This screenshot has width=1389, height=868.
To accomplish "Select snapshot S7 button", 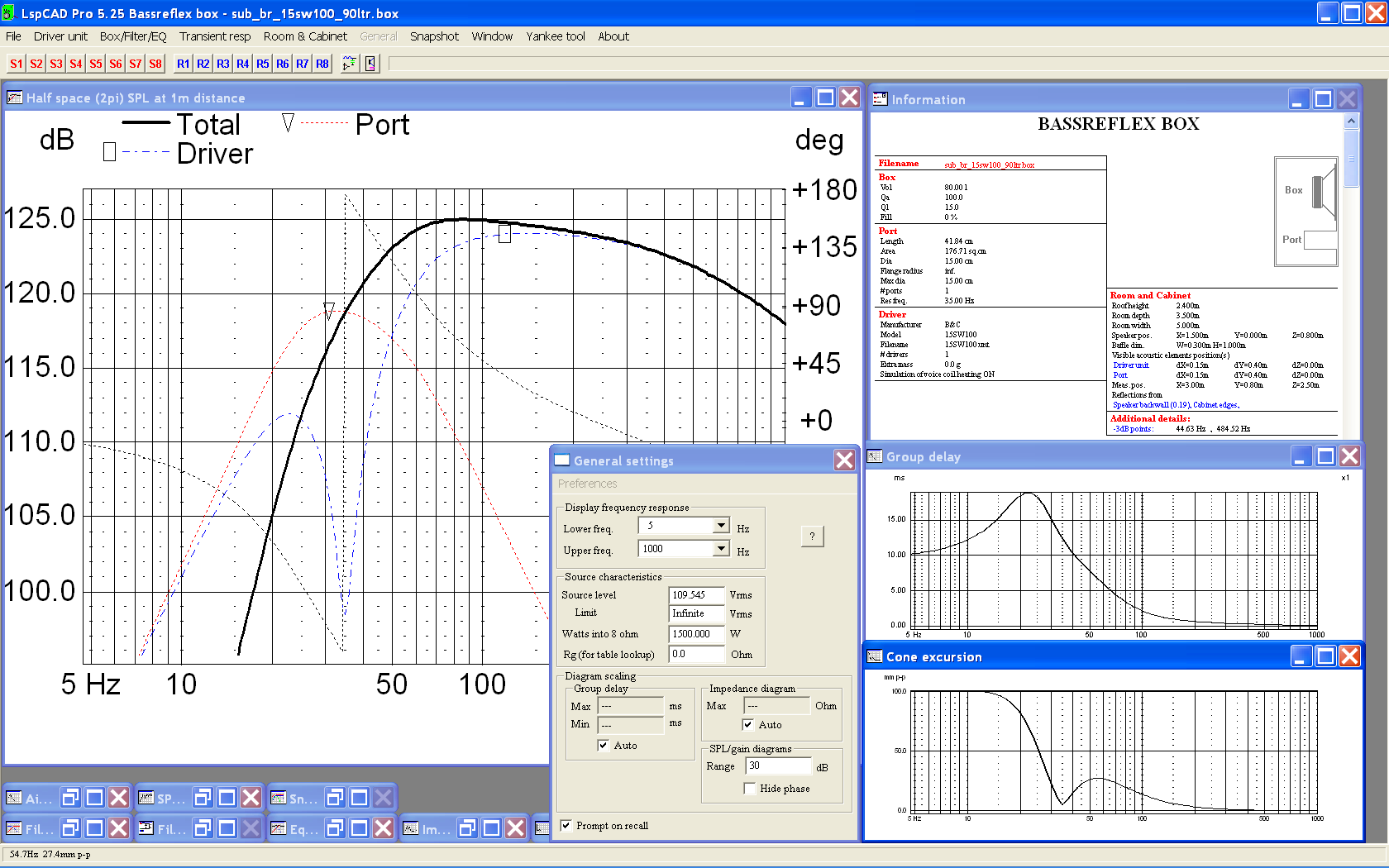I will (x=136, y=64).
